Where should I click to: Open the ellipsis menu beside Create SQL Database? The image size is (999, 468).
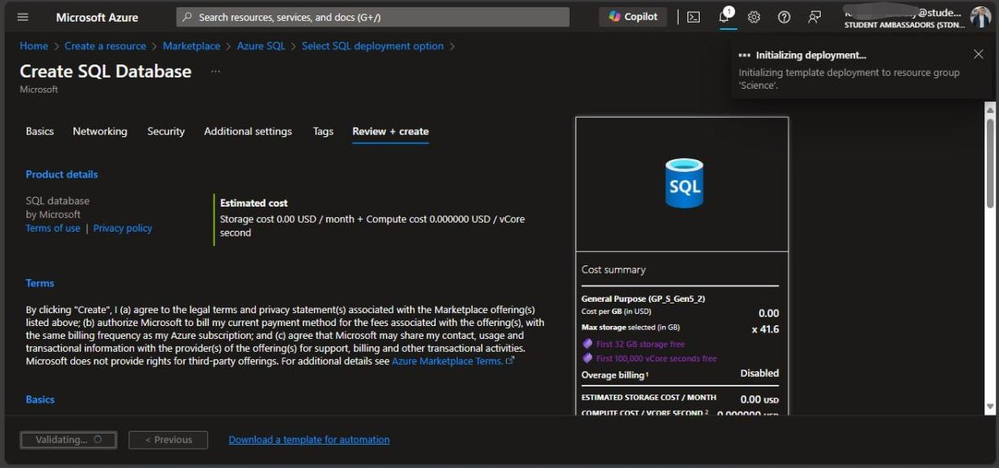(x=215, y=71)
